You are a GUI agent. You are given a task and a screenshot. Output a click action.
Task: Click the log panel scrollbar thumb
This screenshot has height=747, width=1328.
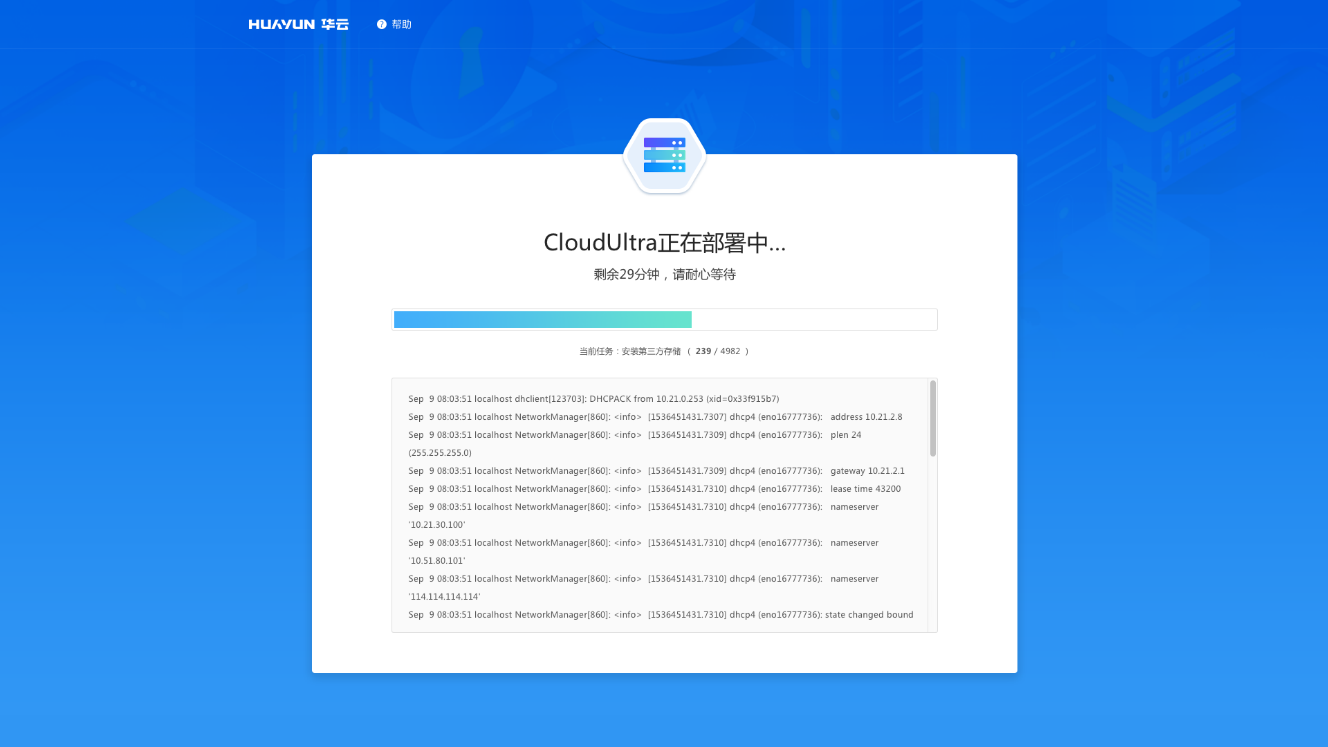(x=933, y=418)
